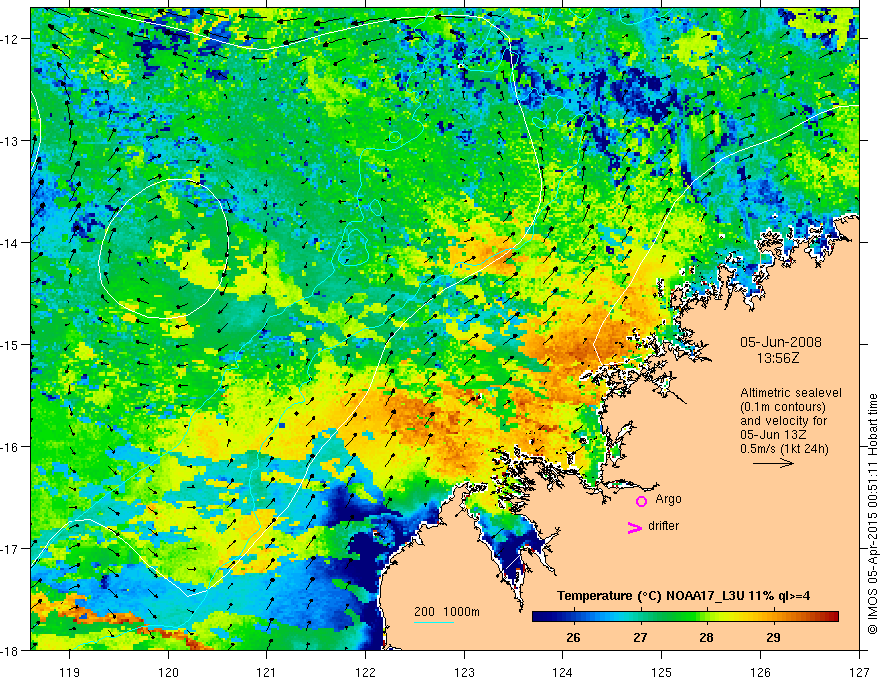The height and width of the screenshot is (680, 880).
Task: Click the 'Argo' legend label
Action: [x=668, y=499]
